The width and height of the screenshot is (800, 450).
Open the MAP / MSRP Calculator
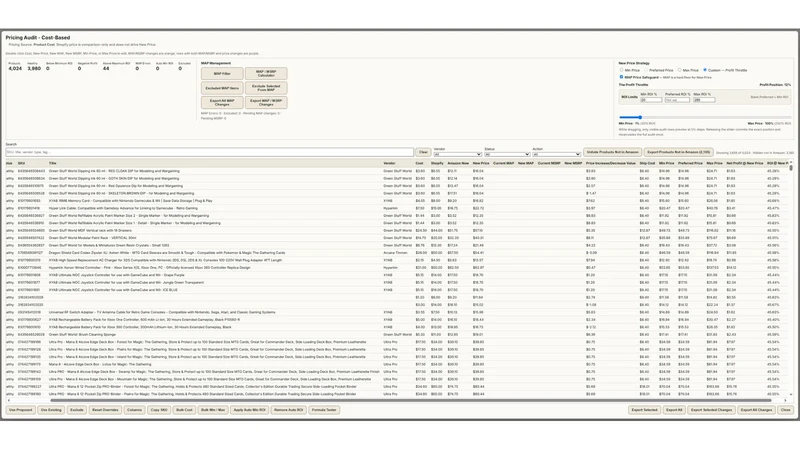tap(266, 73)
